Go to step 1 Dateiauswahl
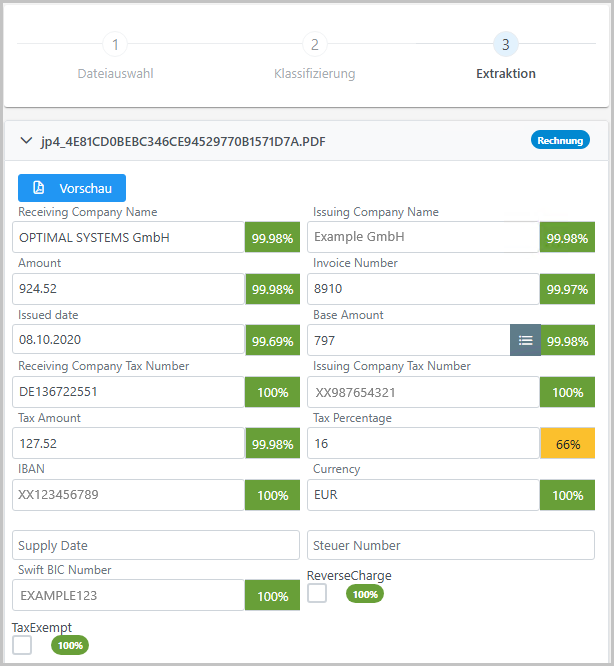Viewport: 614px width, 666px height. [115, 45]
